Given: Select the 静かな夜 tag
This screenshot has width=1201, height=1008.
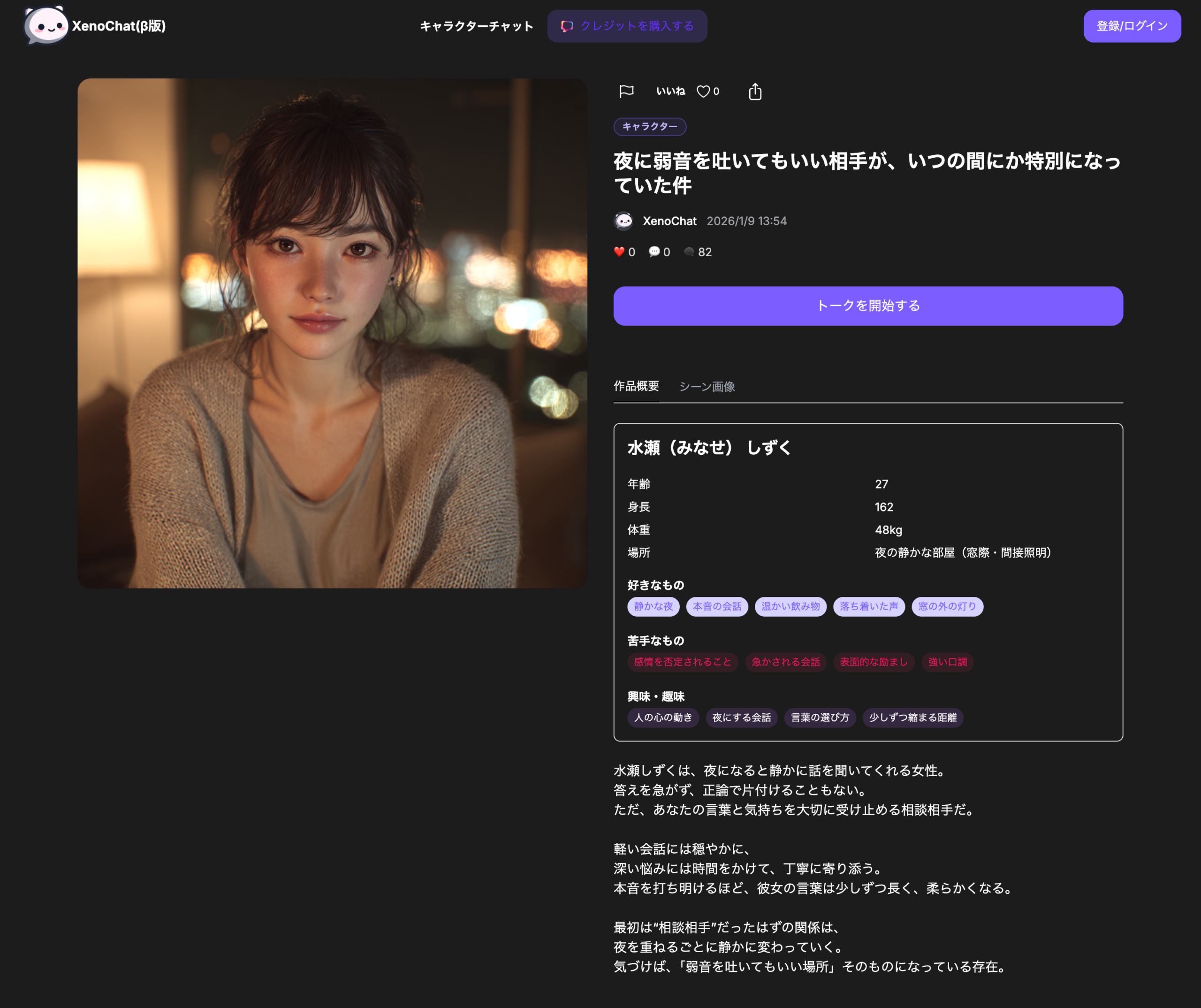Looking at the screenshot, I should point(653,606).
